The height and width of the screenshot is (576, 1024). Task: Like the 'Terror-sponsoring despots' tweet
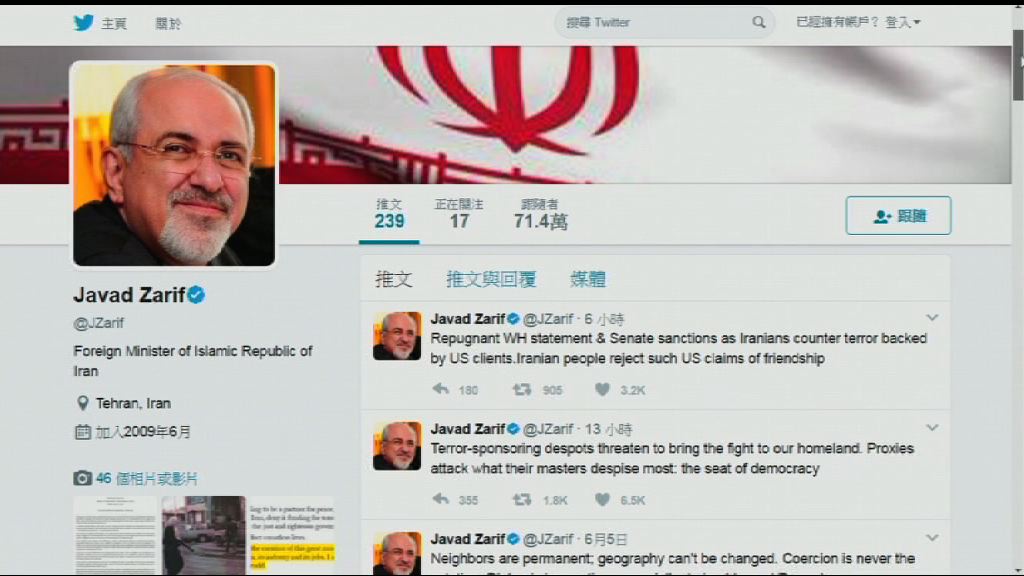[602, 500]
